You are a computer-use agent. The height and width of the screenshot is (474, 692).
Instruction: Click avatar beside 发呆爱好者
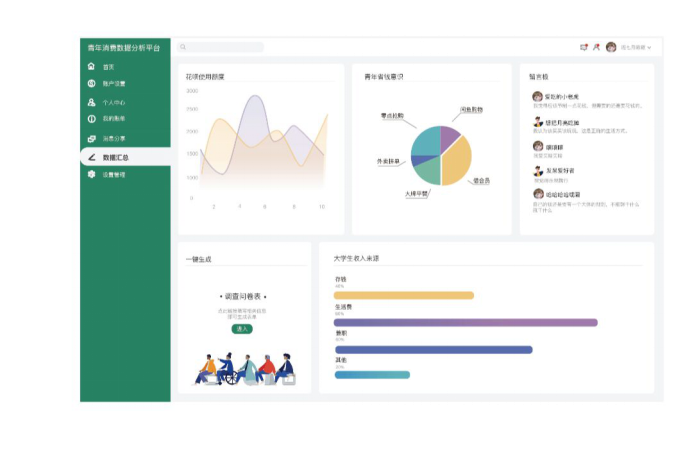pyautogui.click(x=538, y=171)
